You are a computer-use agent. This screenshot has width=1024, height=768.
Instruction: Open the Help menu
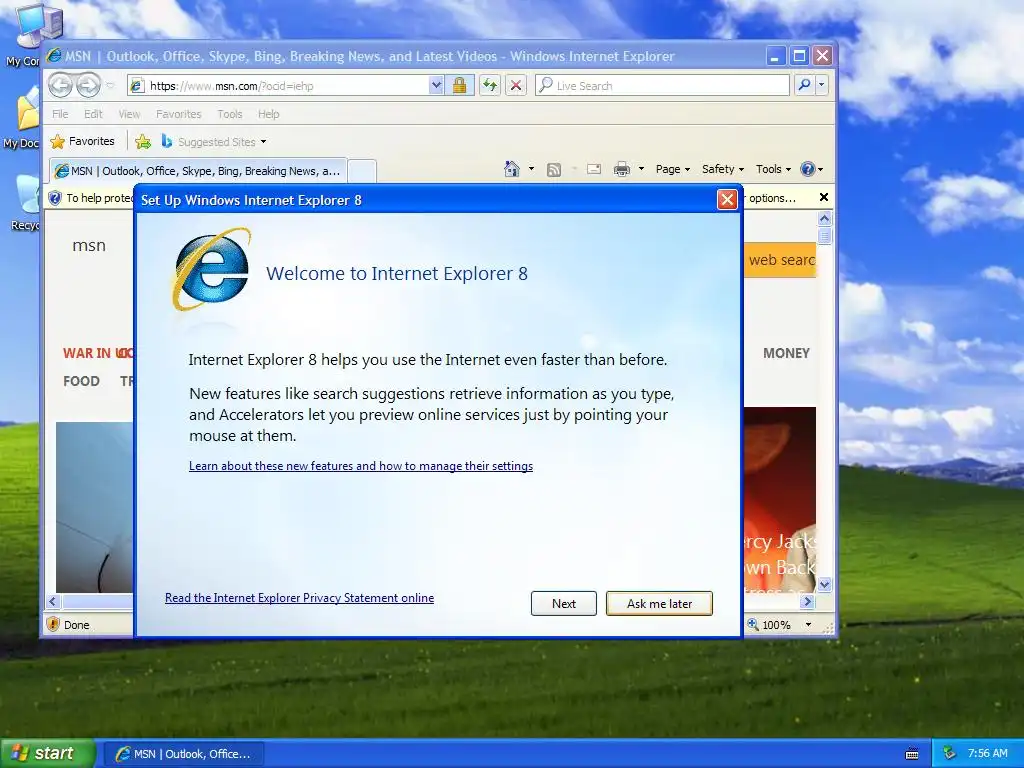point(268,114)
